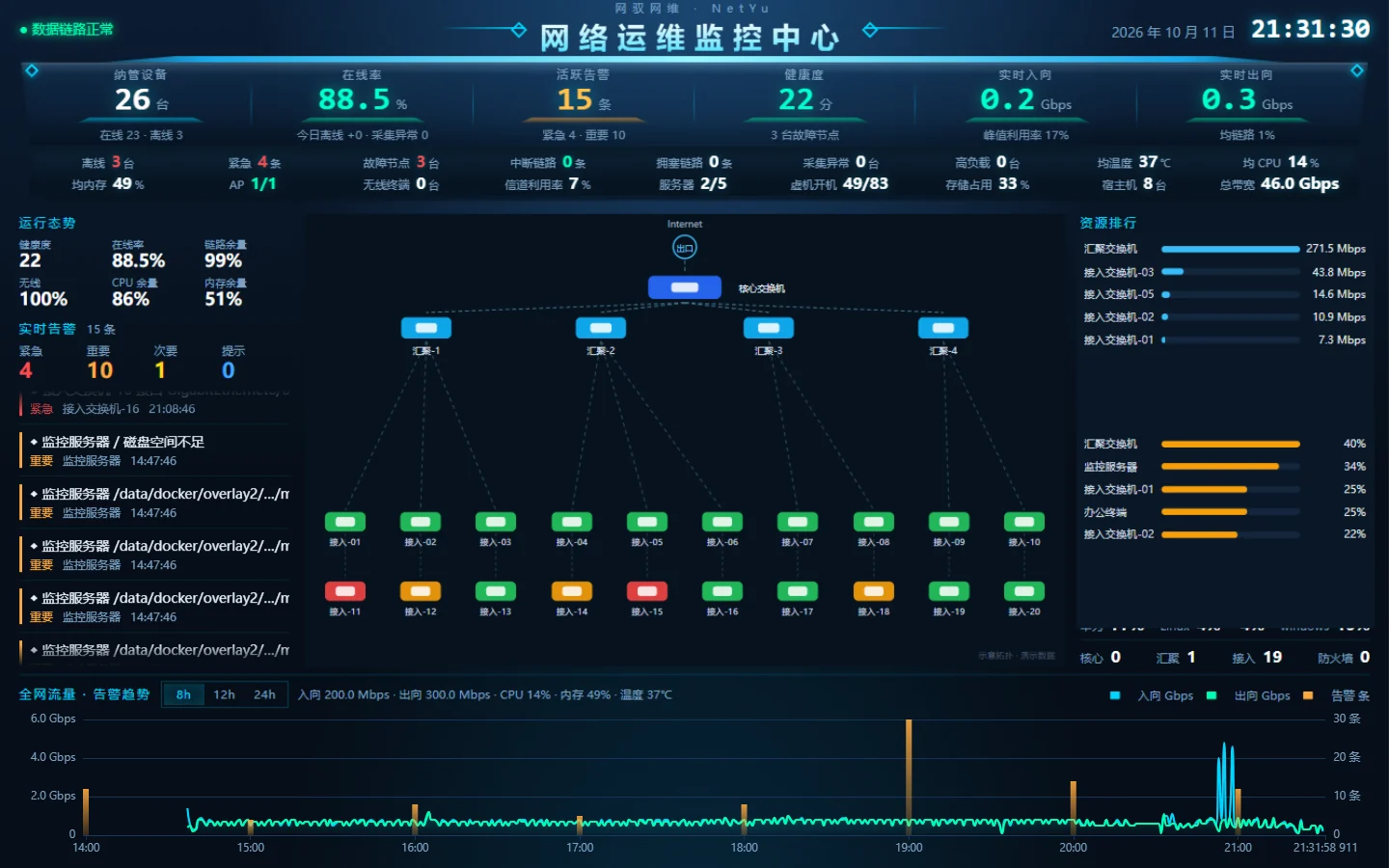Viewport: 1389px width, 868px height.
Task: Click the clock showing 21:31:30
Action: (x=1310, y=30)
